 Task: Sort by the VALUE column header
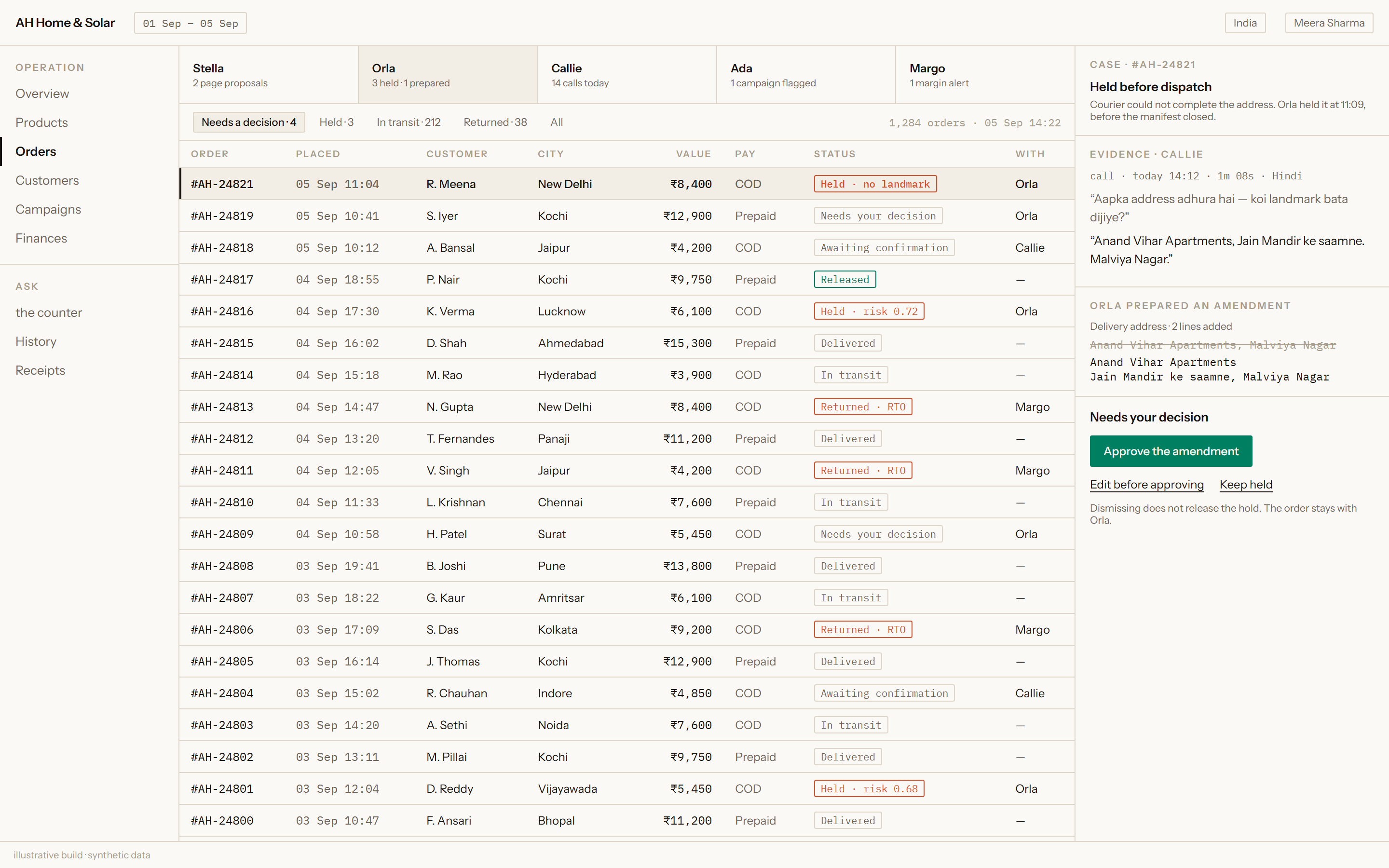coord(694,154)
